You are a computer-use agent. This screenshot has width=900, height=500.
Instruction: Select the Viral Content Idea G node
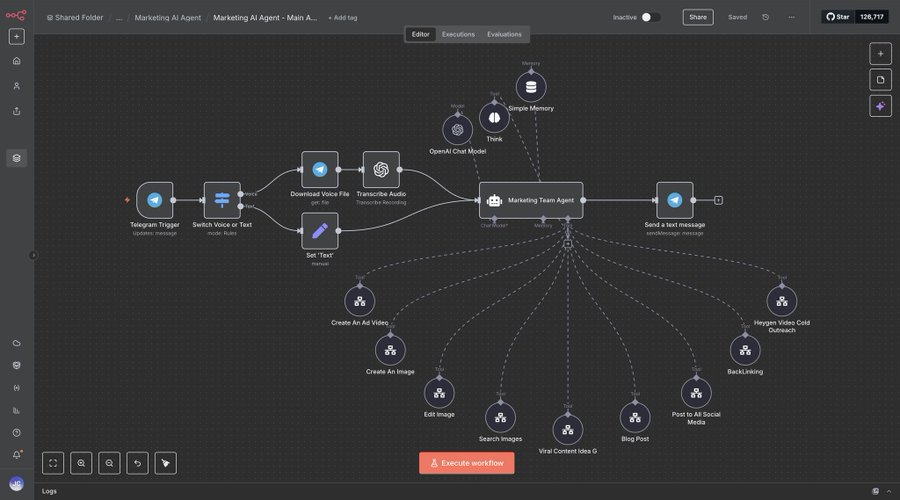568,430
